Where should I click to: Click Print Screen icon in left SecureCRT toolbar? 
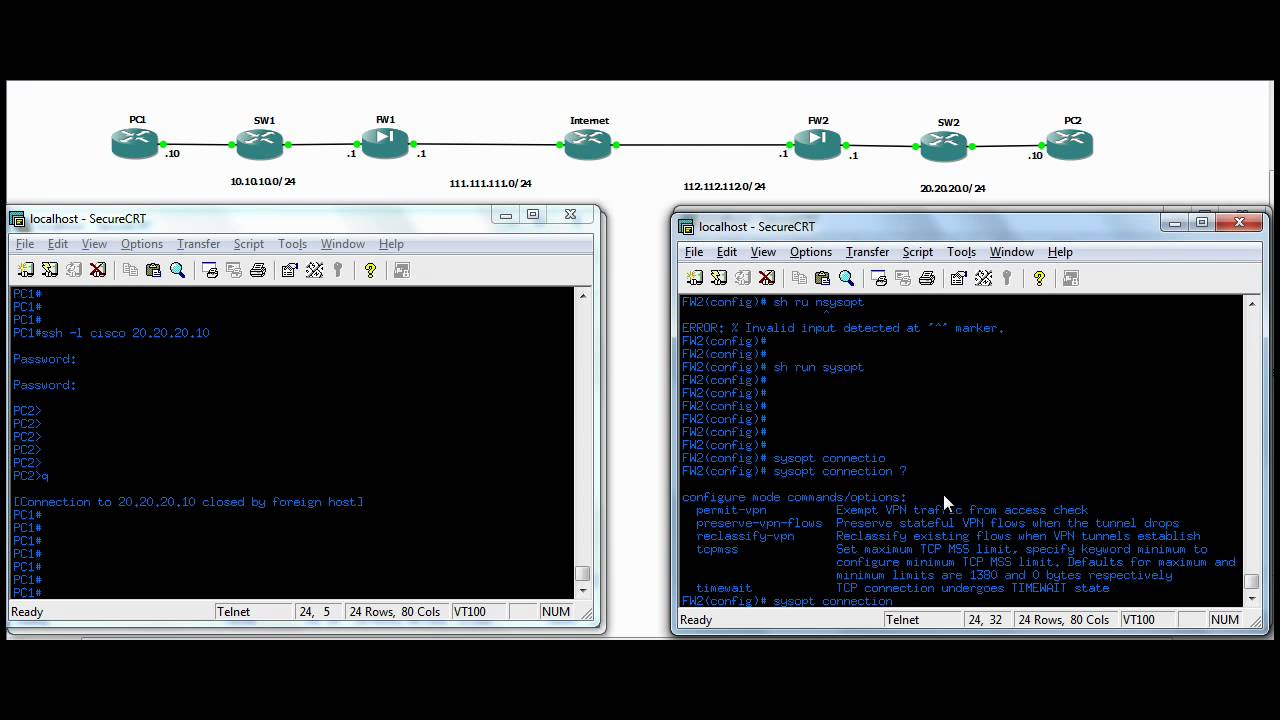click(210, 270)
